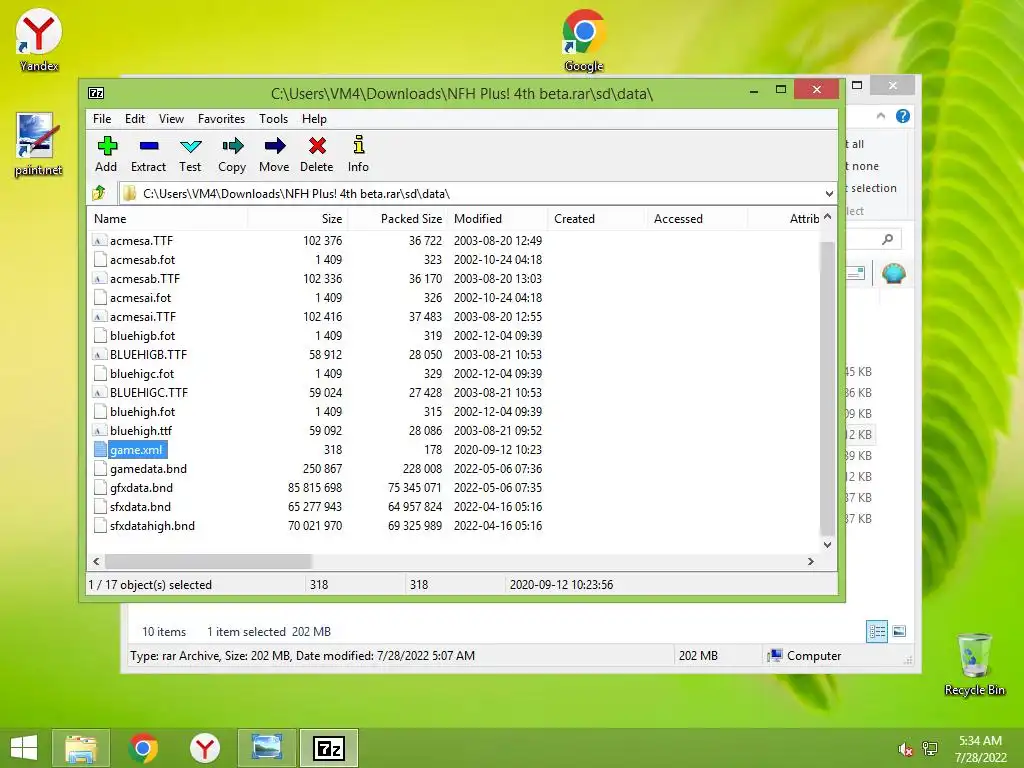Open Chrome from the taskbar
The height and width of the screenshot is (768, 1024).
[143, 748]
